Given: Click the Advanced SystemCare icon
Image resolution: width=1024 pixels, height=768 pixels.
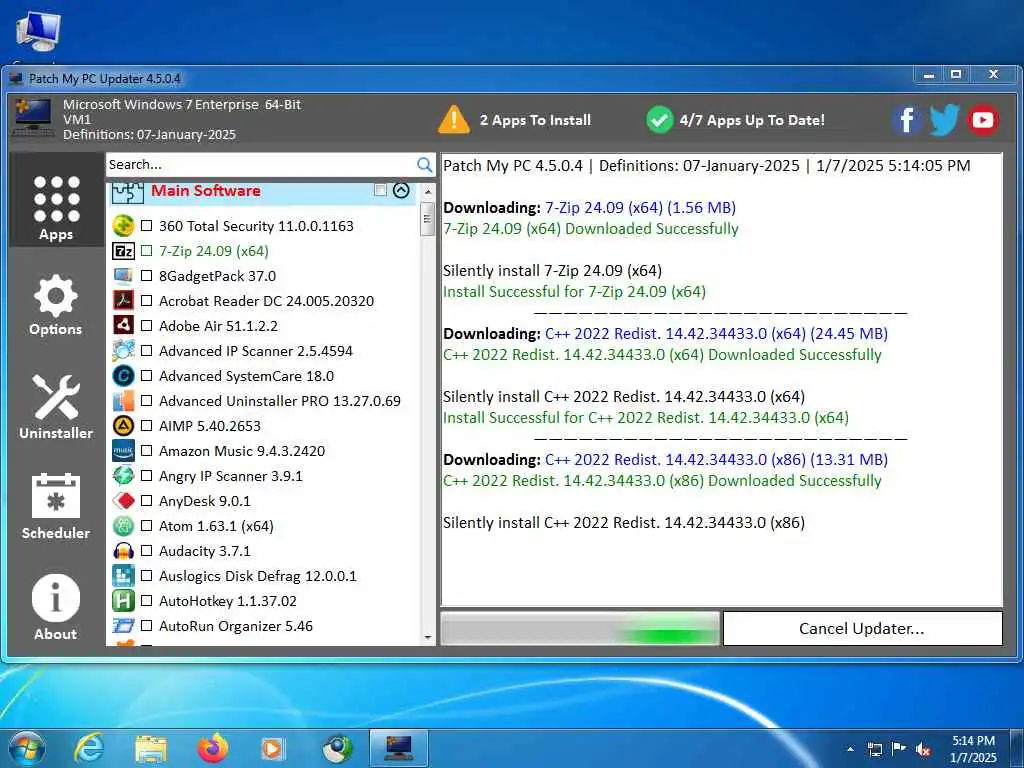Looking at the screenshot, I should click(123, 376).
